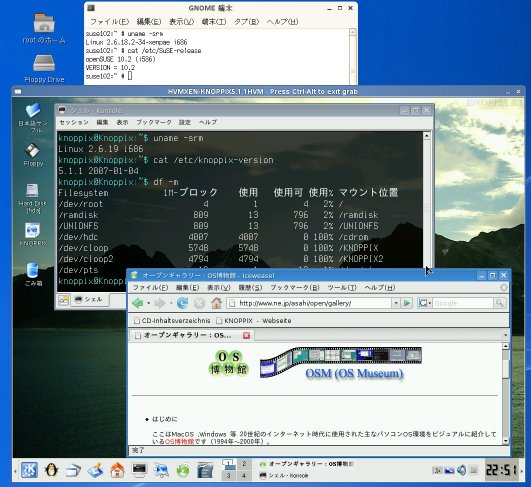Viewport: 531px width, 487px height.
Task: Launch terminal from the KDE panel monitor icon
Action: pyautogui.click(x=139, y=470)
